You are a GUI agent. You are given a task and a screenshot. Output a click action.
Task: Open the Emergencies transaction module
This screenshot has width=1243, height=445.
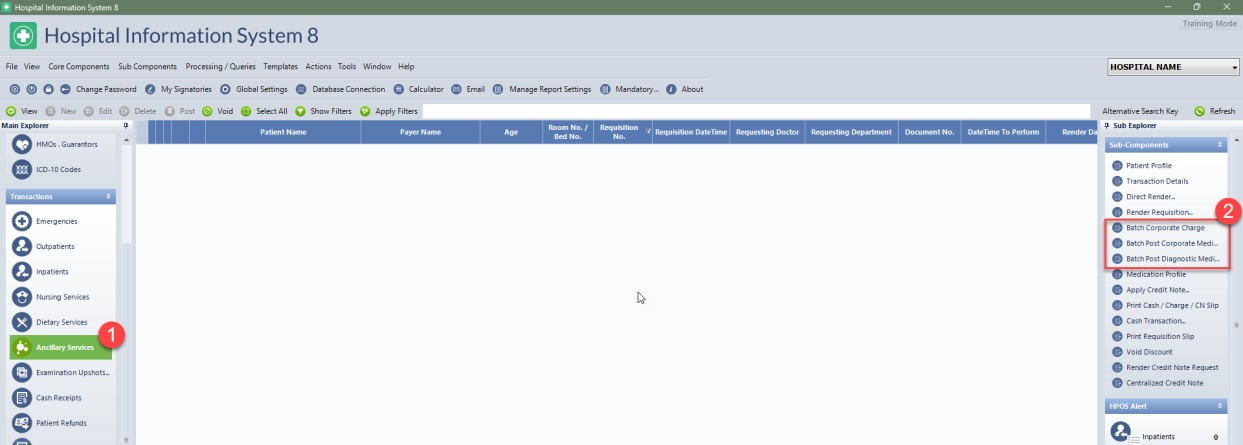(22, 221)
